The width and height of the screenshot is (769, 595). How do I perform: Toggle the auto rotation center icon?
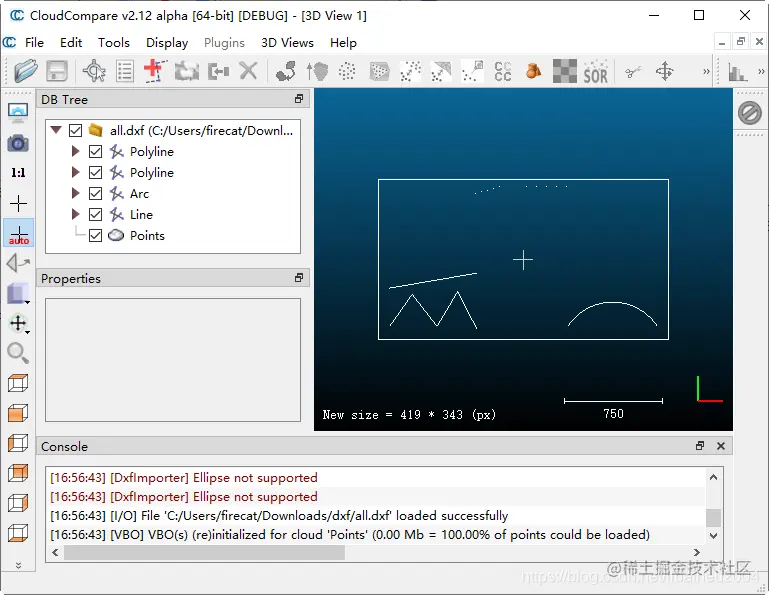tap(19, 233)
